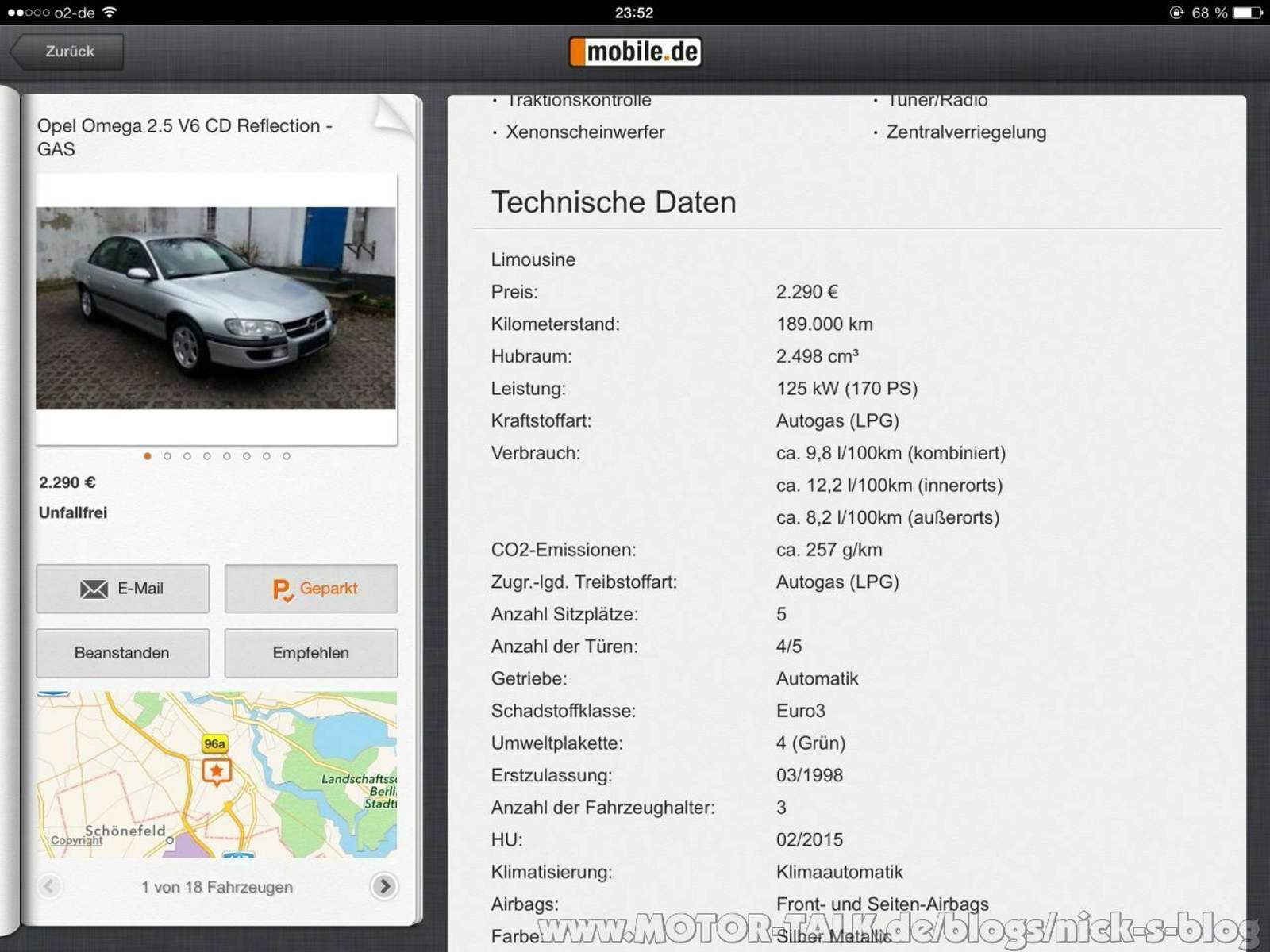Select the seventh photo page dot
Viewport: 1270px width, 952px height.
pos(267,456)
